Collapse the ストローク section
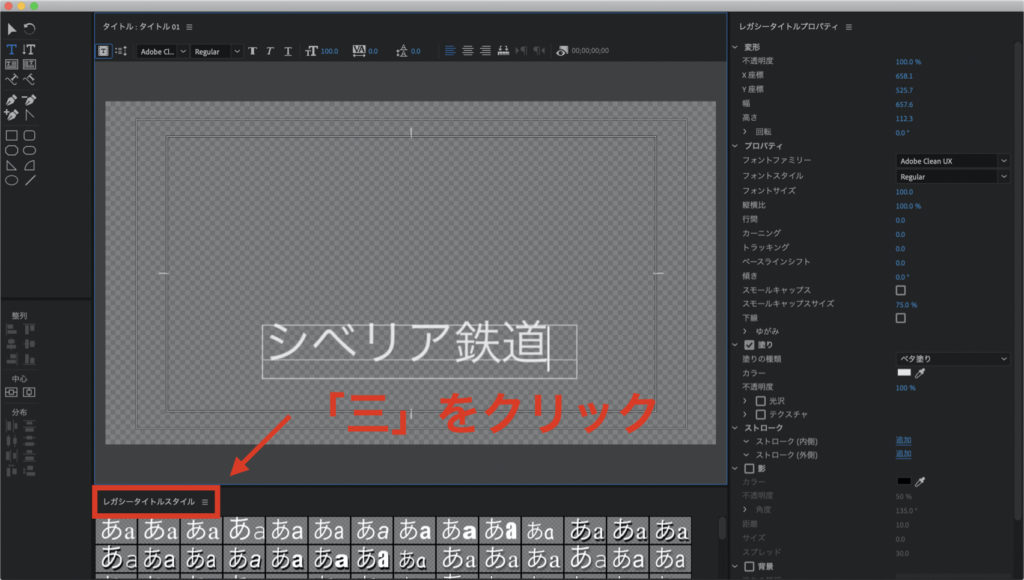This screenshot has width=1024, height=580. (735, 428)
